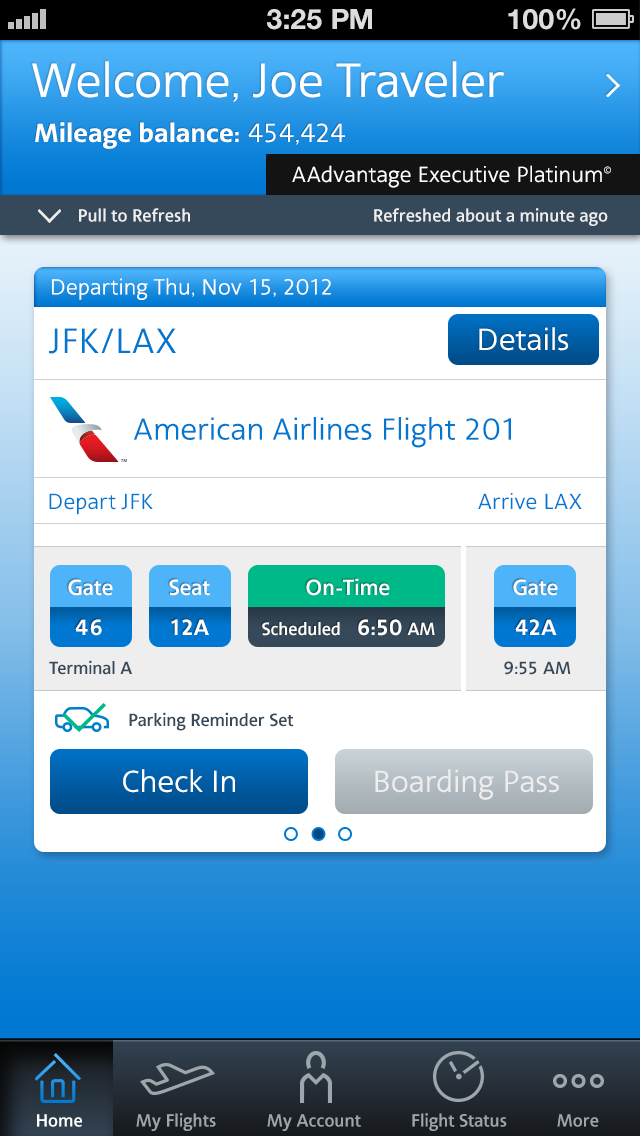
Task: Open profile via the welcome chevron arrow
Action: [613, 86]
